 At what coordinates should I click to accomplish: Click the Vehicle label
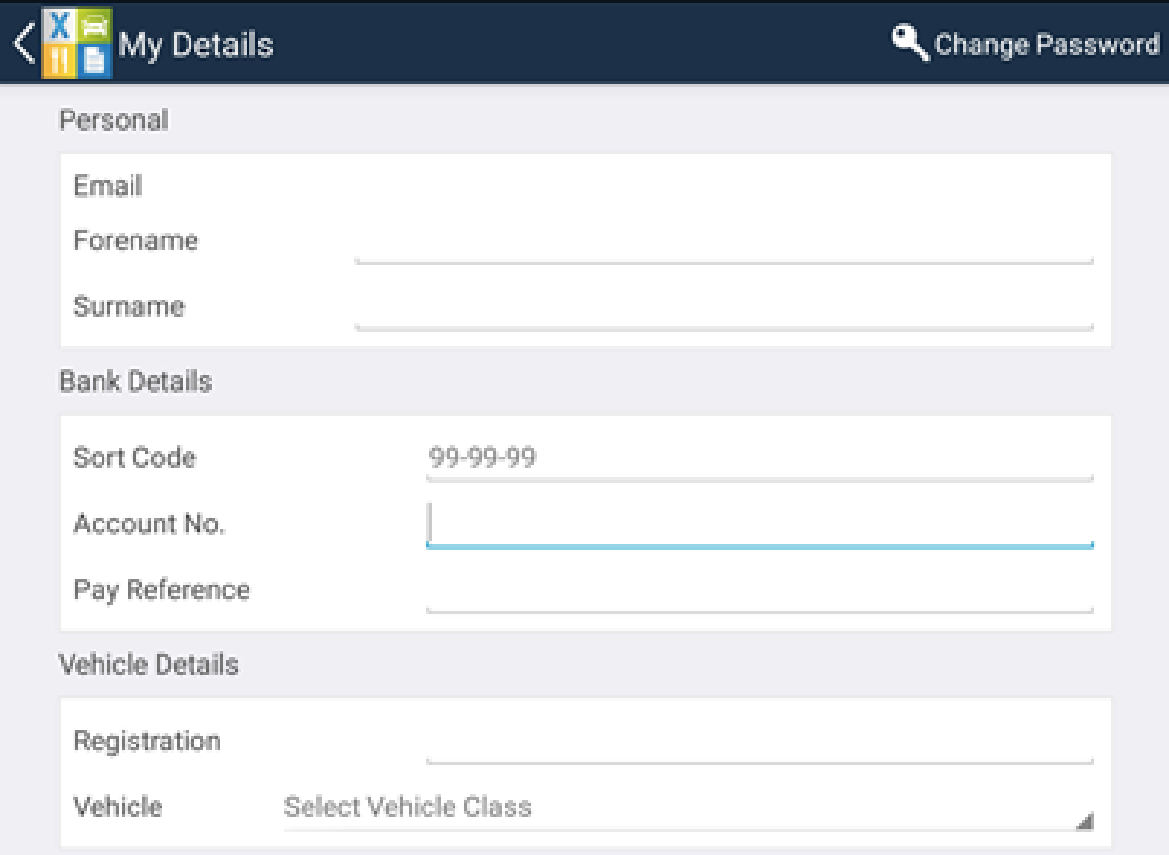pyautogui.click(x=117, y=807)
